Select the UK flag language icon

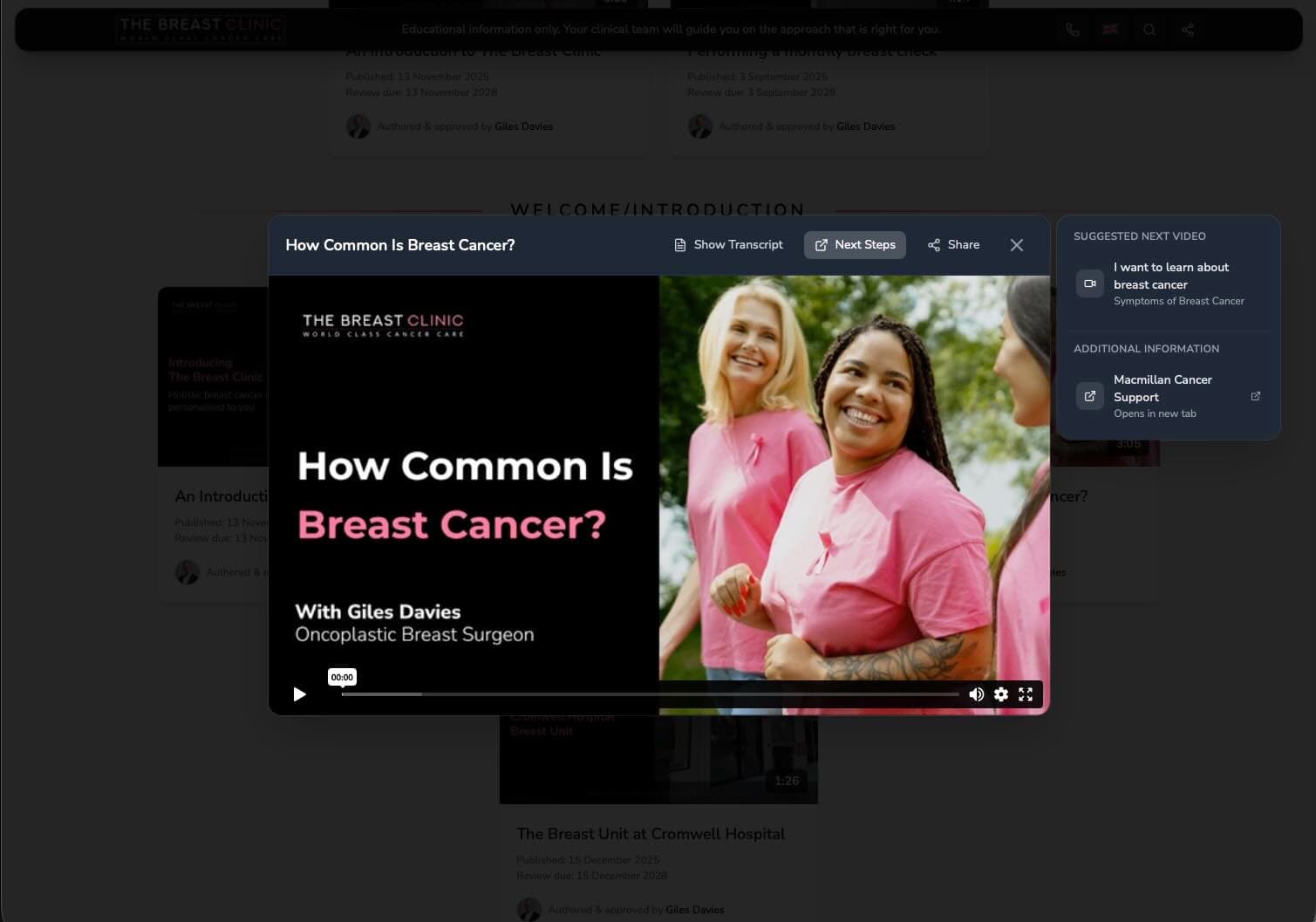[x=1110, y=30]
